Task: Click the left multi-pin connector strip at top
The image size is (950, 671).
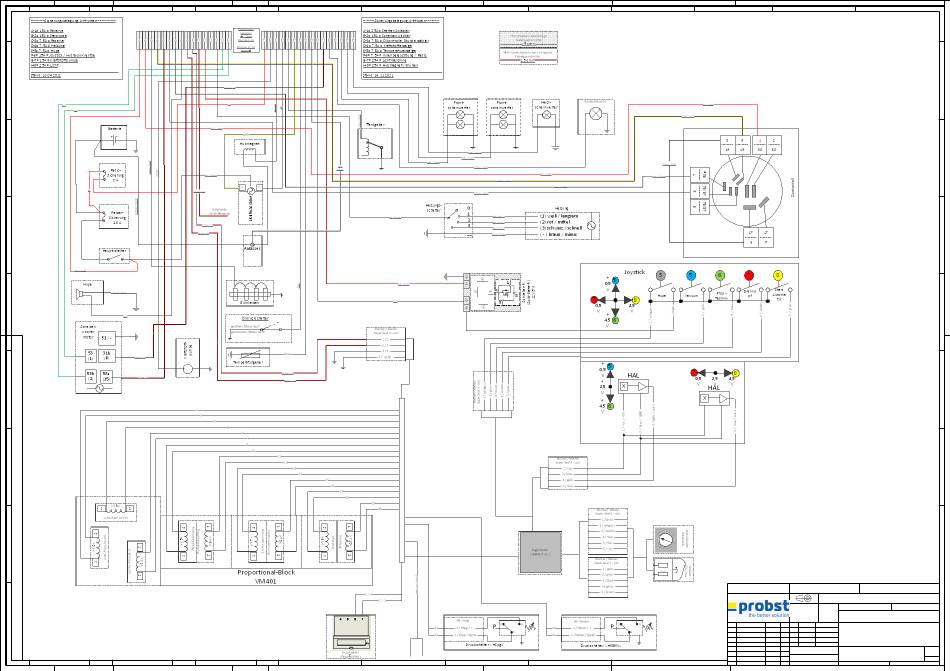Action: point(184,41)
